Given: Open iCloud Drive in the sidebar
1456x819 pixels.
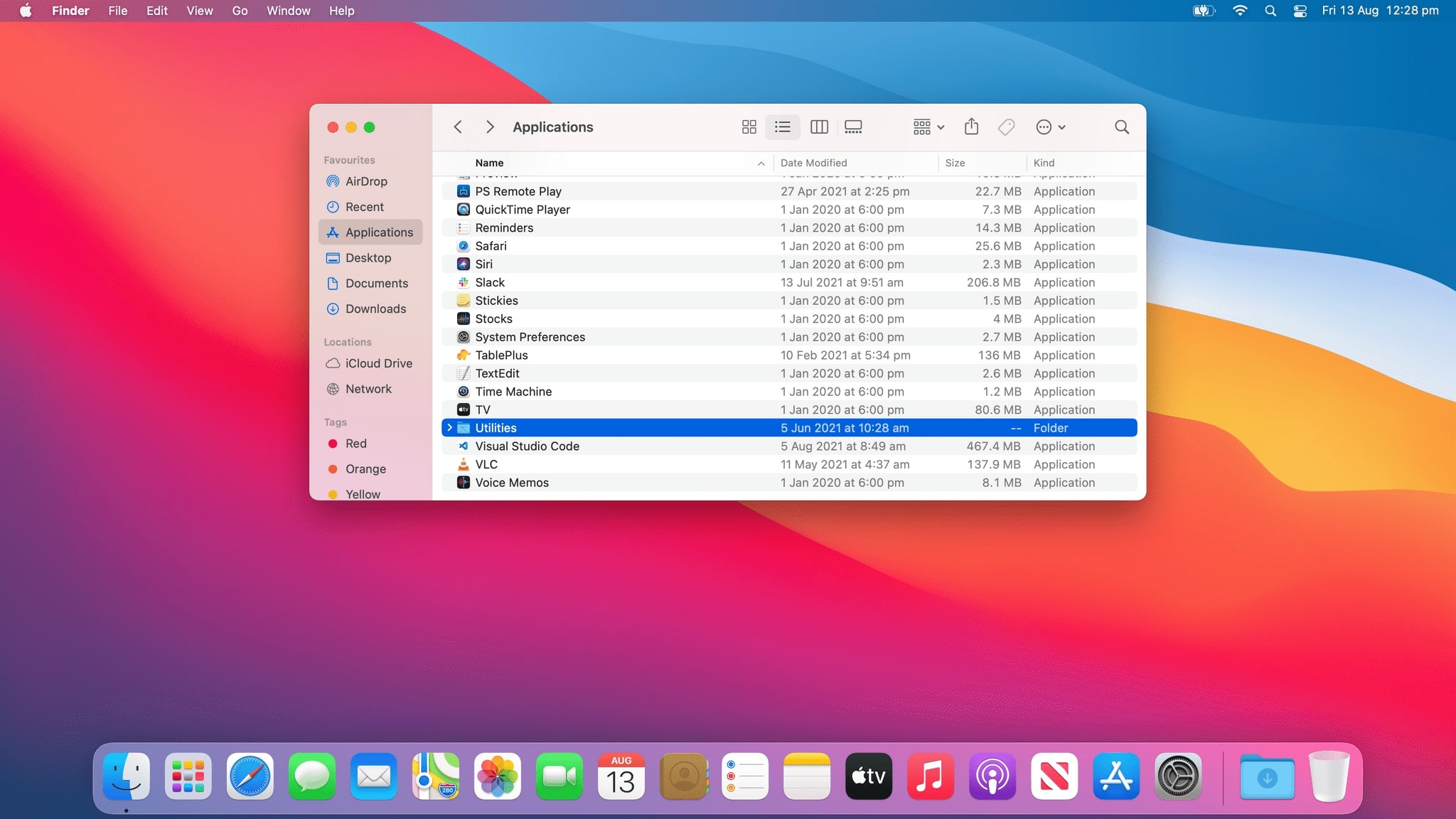Looking at the screenshot, I should pos(370,363).
